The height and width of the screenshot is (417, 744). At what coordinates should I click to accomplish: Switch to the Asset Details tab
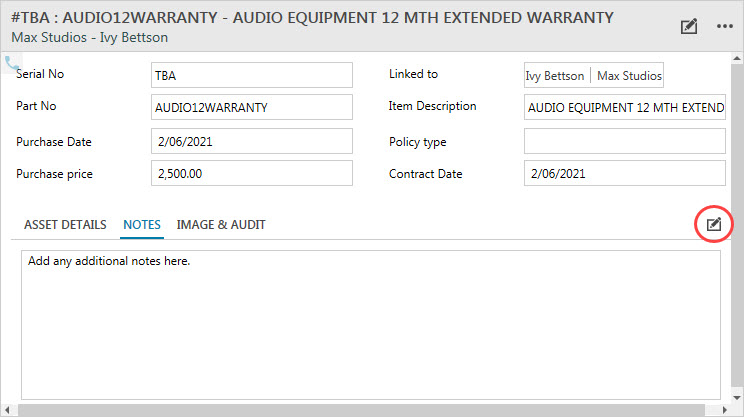65,225
